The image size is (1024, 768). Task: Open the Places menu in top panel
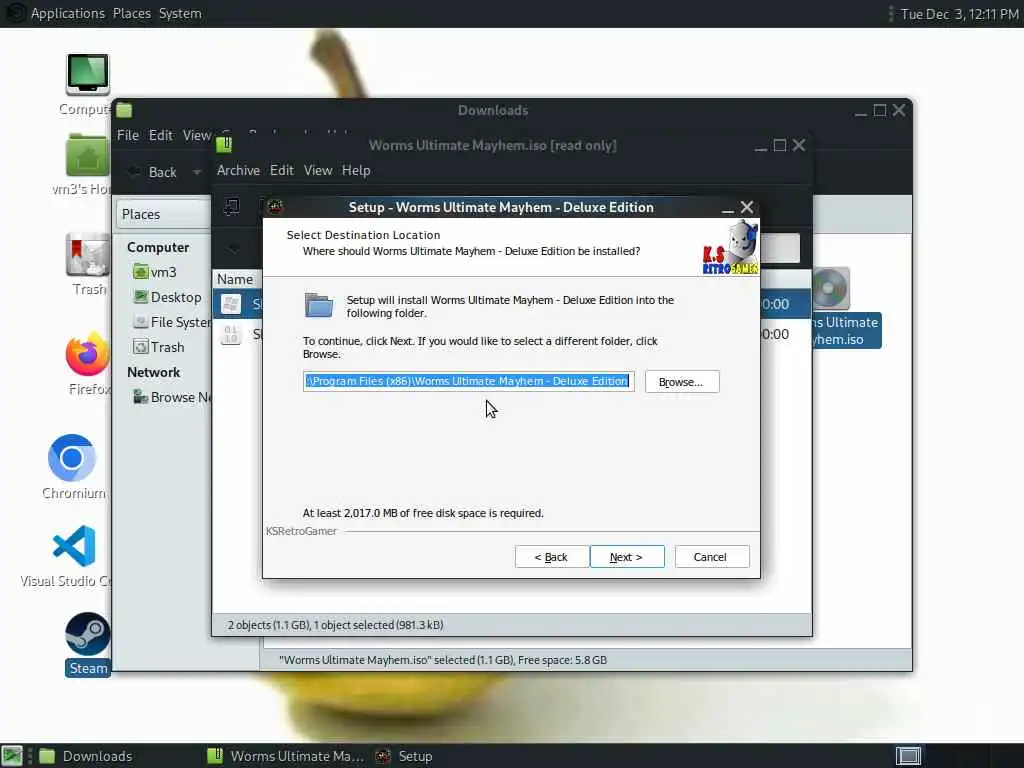pos(132,13)
